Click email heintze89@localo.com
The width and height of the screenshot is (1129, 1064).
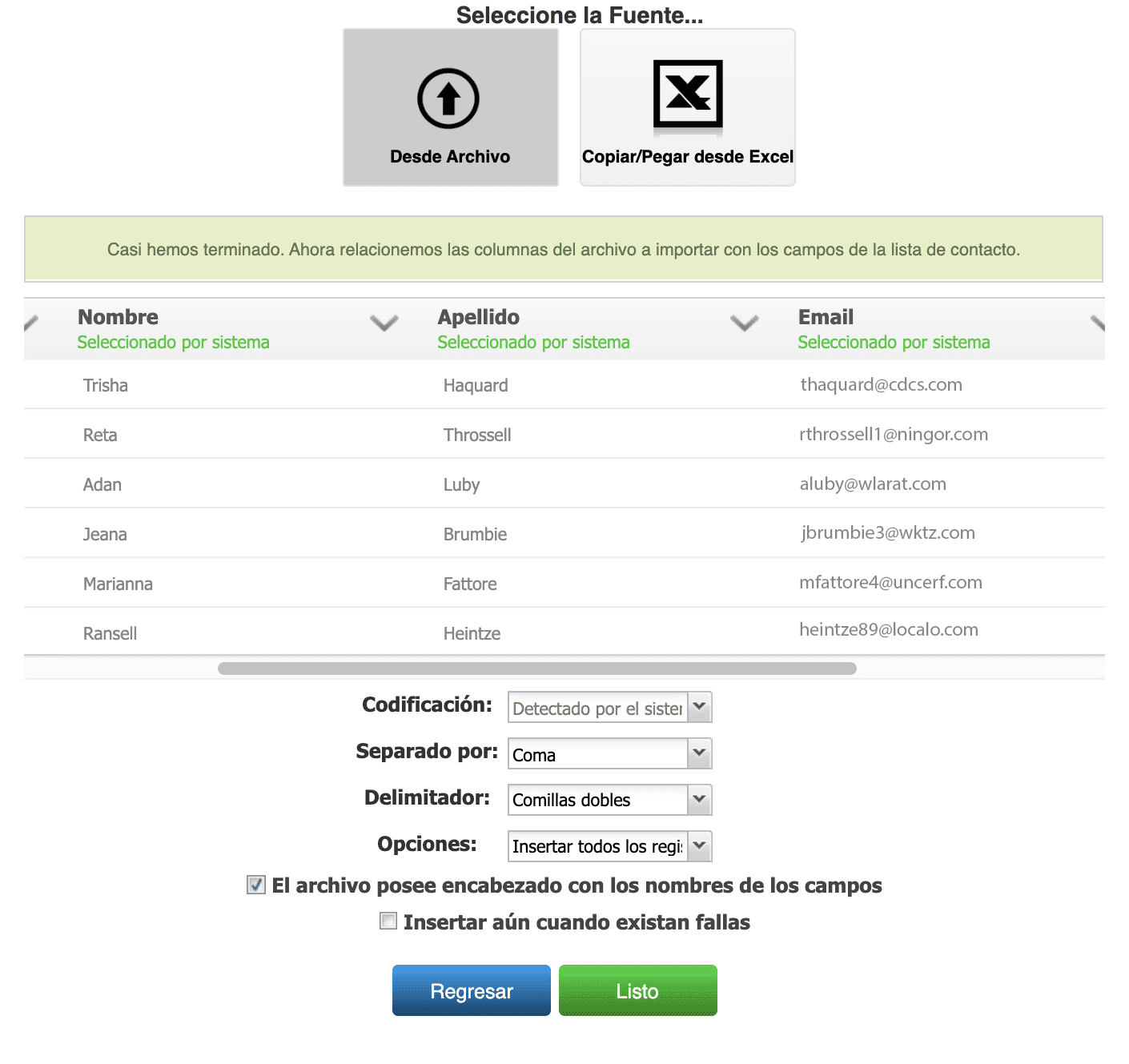click(889, 629)
